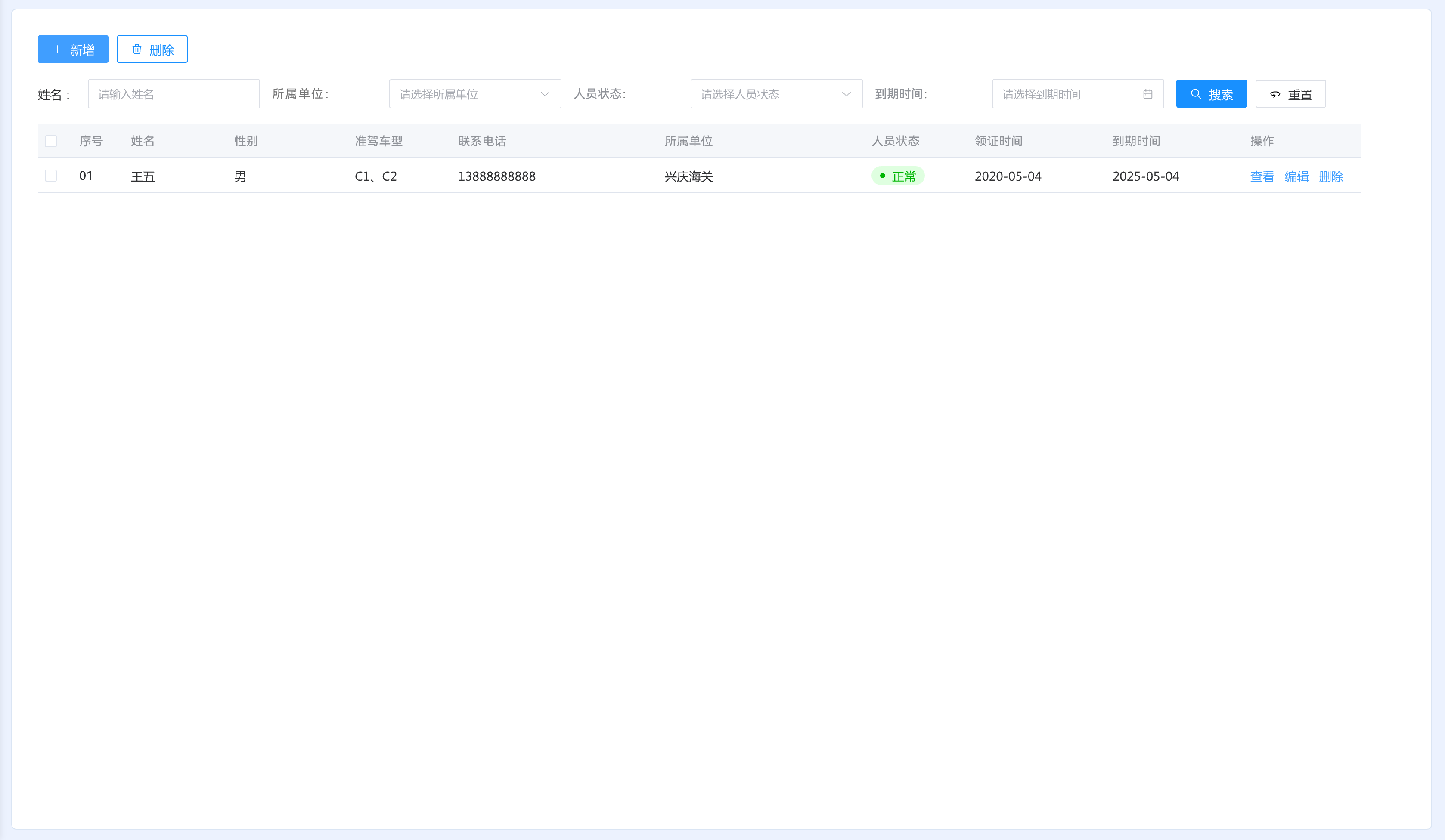Focus the 姓名 input field
Image resolution: width=1445 pixels, height=840 pixels.
coord(173,94)
